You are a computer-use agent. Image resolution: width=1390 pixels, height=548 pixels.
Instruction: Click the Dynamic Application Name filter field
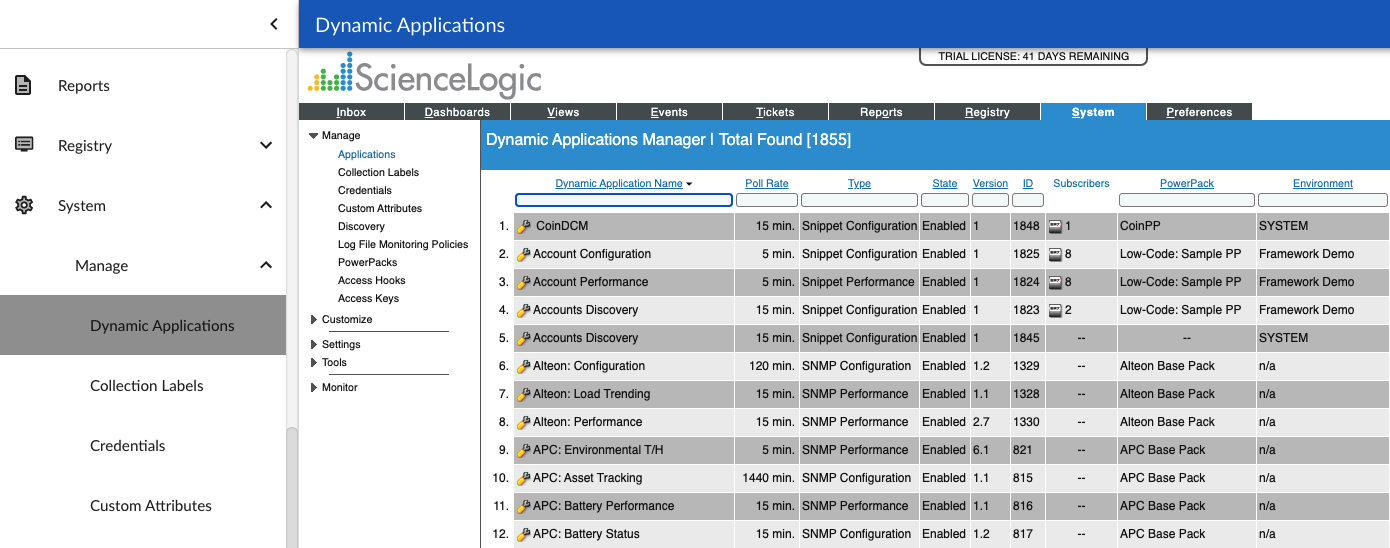tap(624, 200)
